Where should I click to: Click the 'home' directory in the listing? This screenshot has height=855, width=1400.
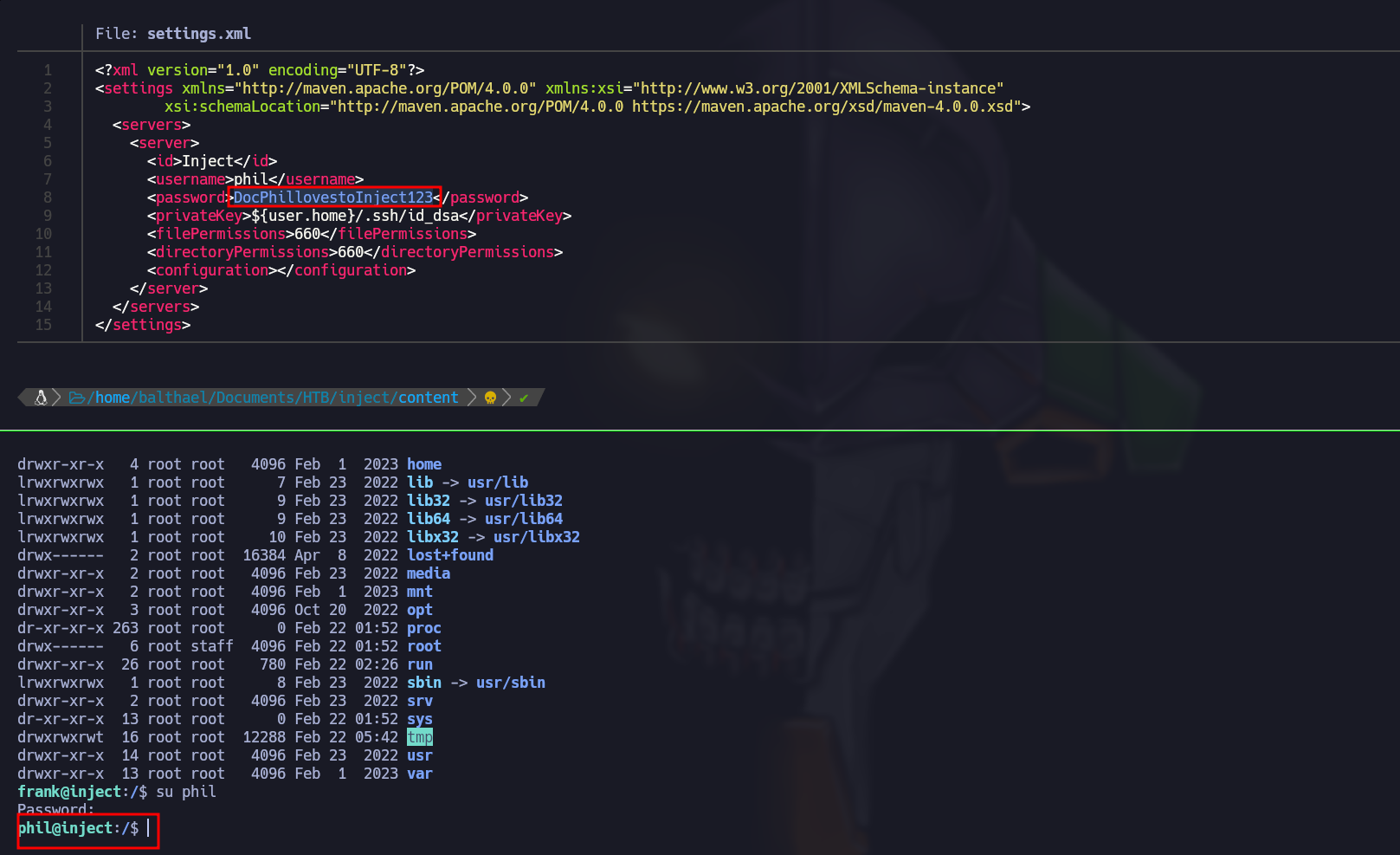click(424, 464)
